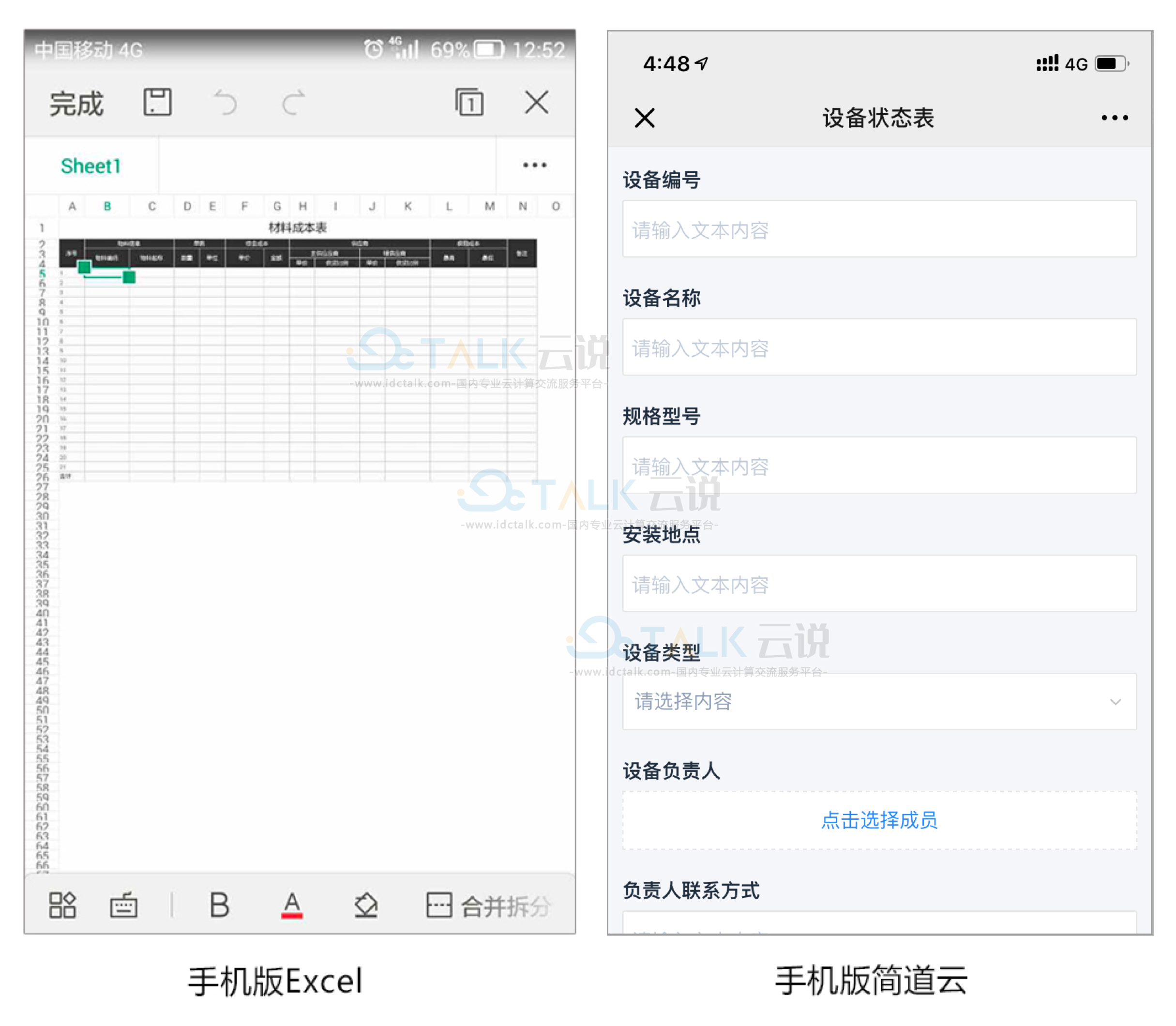The height and width of the screenshot is (1026, 1176).
Task: Switch to the Sheet1 tab
Action: pyautogui.click(x=90, y=166)
